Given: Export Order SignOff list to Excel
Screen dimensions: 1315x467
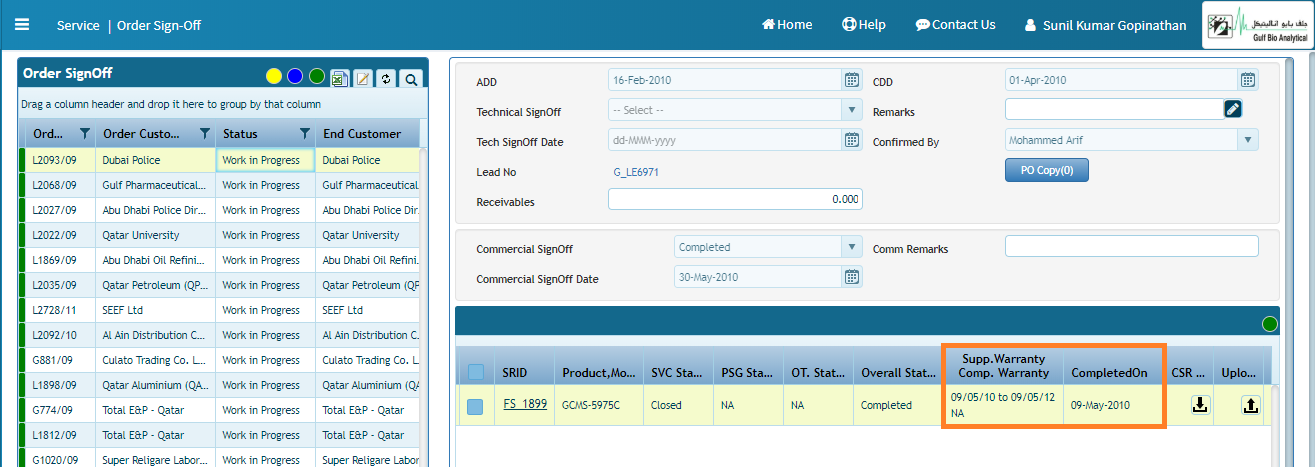Looking at the screenshot, I should coord(340,78).
